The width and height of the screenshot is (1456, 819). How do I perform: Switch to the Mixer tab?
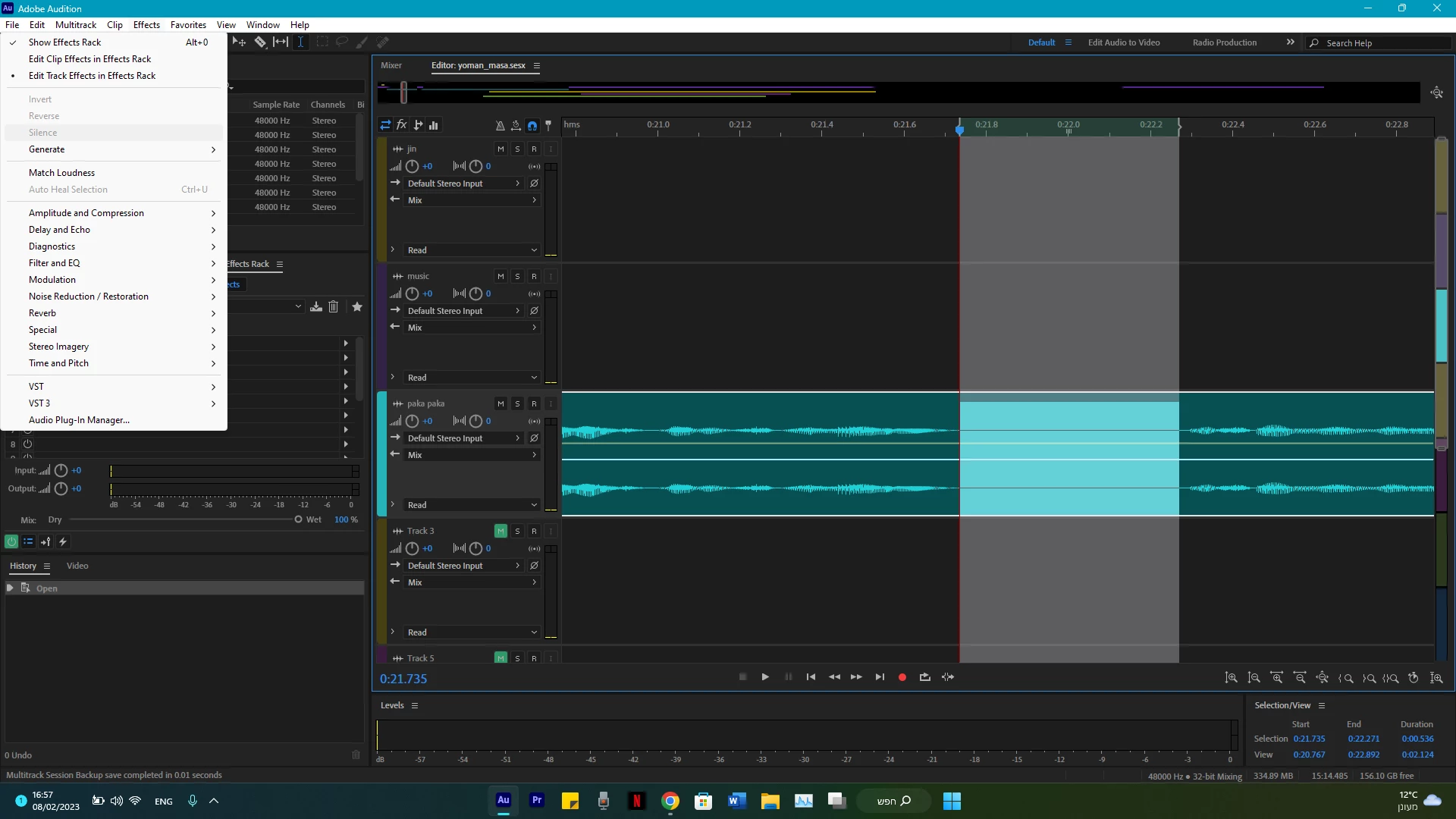391,65
